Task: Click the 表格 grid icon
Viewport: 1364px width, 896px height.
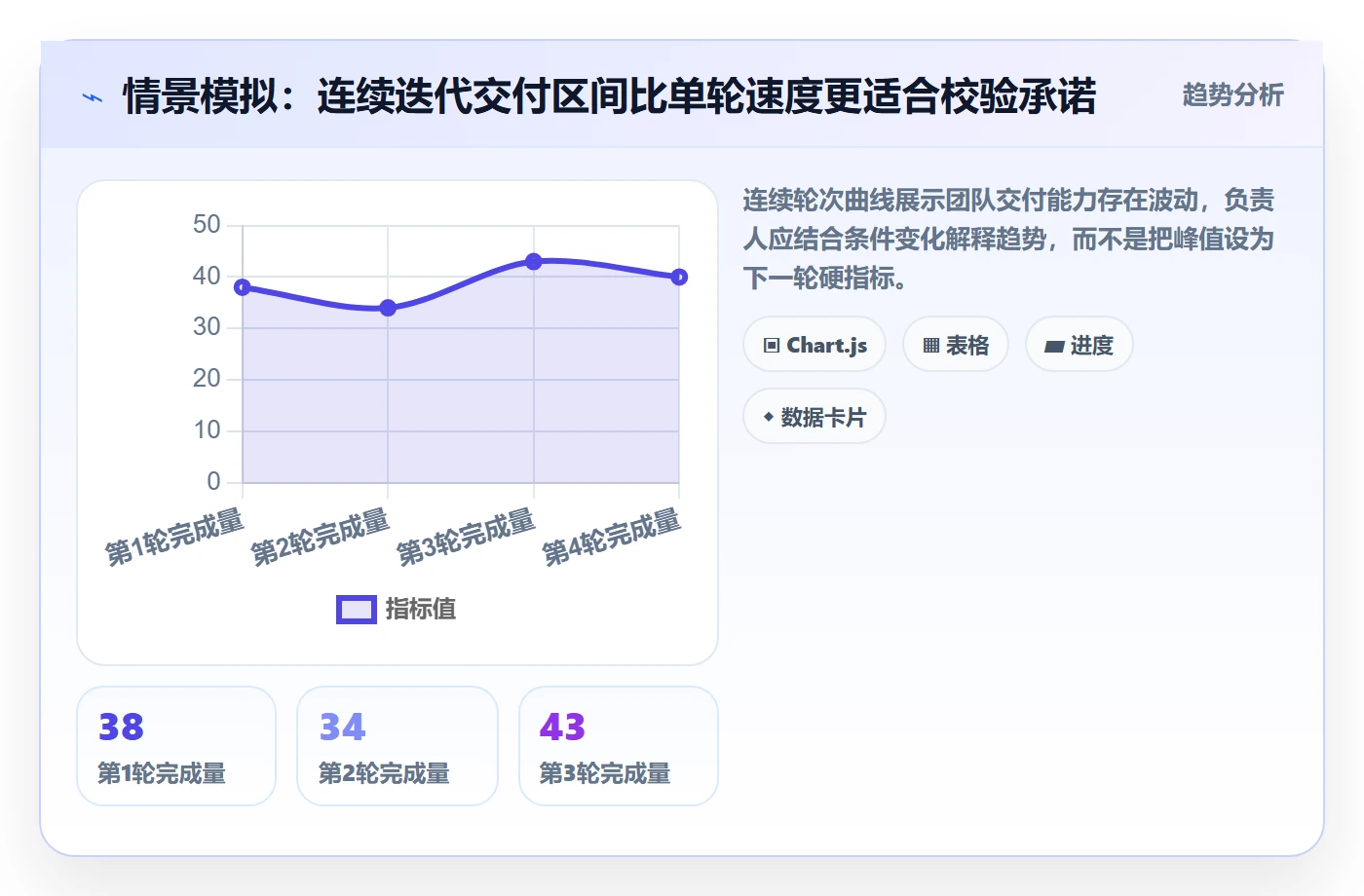Action: [x=931, y=346]
